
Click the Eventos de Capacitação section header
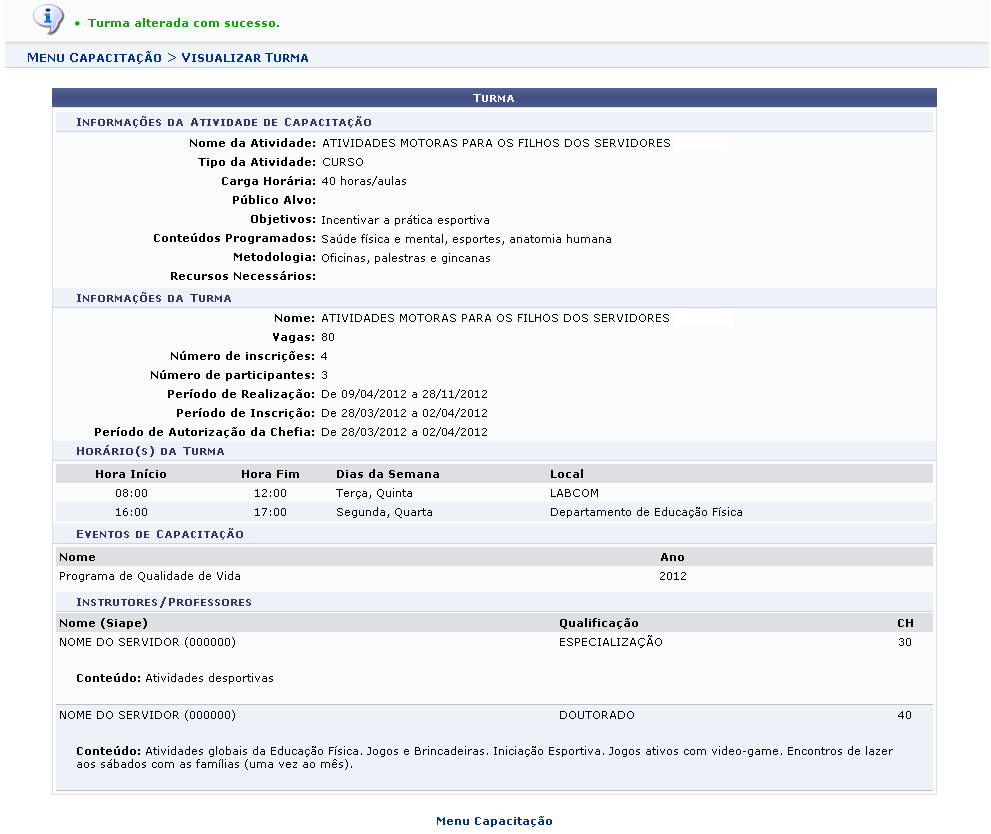[x=160, y=534]
